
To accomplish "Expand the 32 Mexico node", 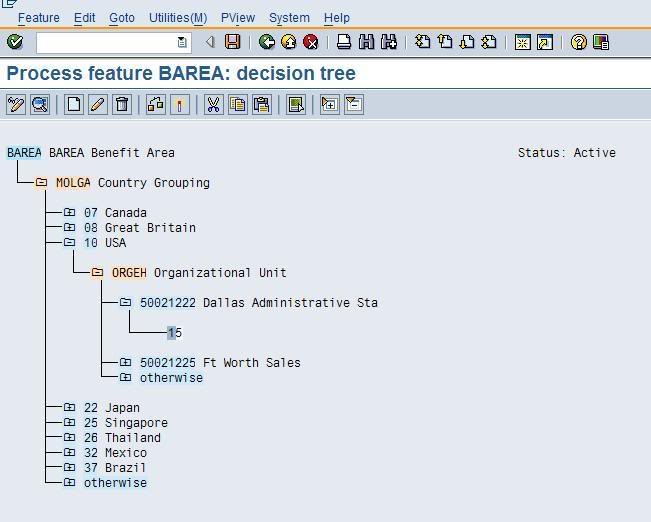I will pos(69,452).
